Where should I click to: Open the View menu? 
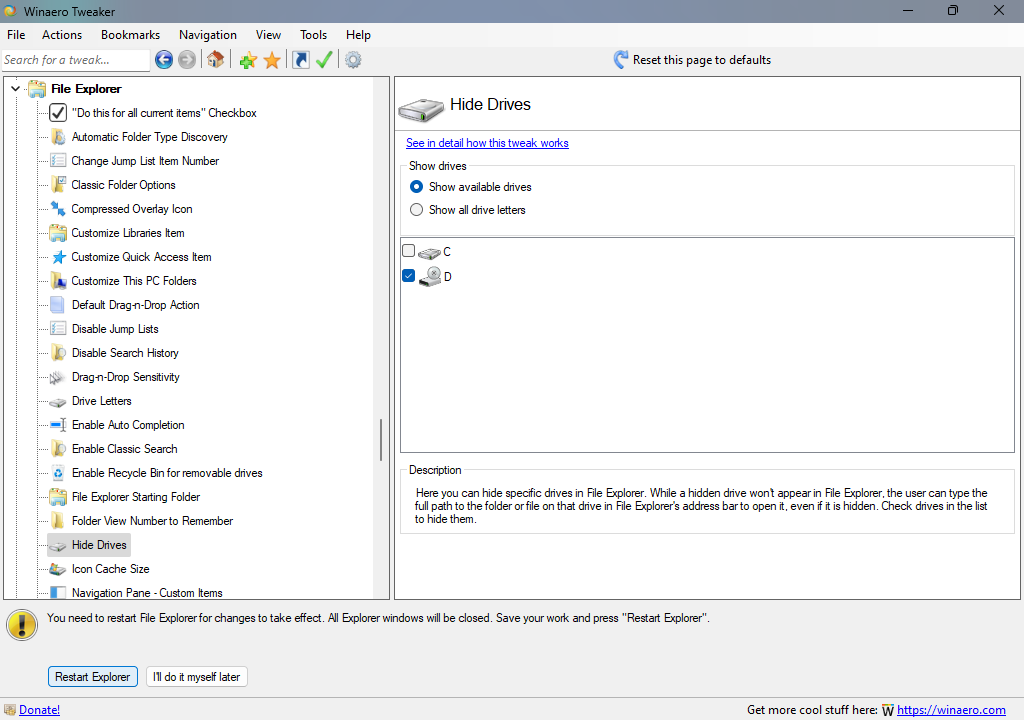point(268,35)
